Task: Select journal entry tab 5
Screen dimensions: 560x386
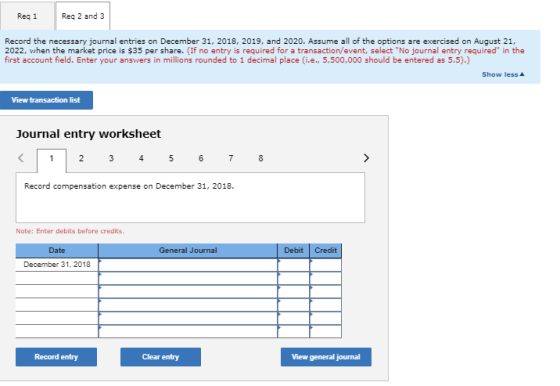Action: pos(171,159)
